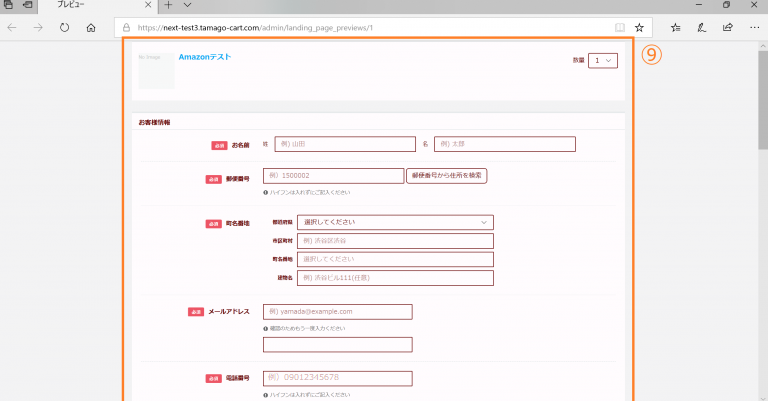Open a new tab with plus button
This screenshot has width=768, height=401.
[168, 6]
